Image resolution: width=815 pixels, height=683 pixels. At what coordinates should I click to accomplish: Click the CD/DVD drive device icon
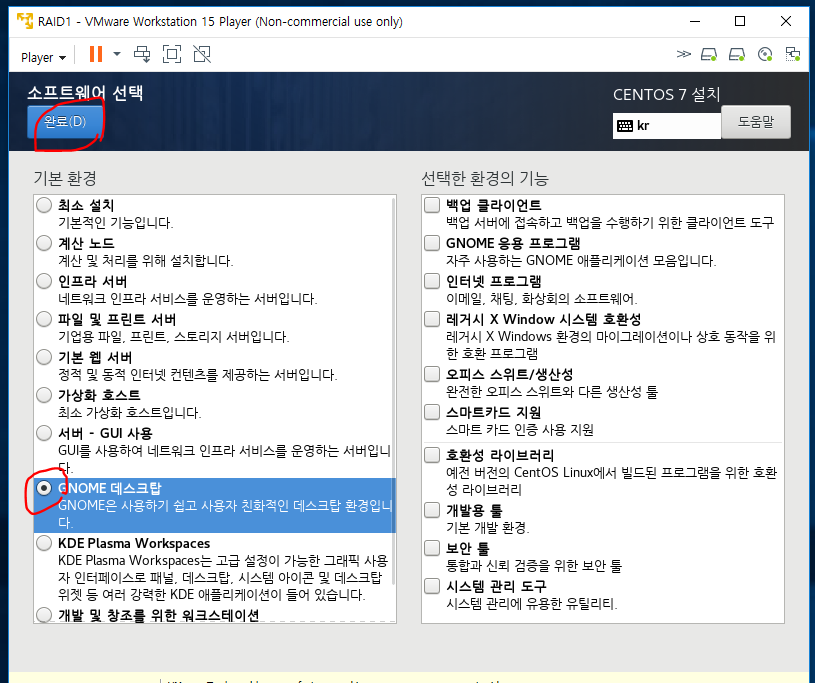(x=765, y=55)
